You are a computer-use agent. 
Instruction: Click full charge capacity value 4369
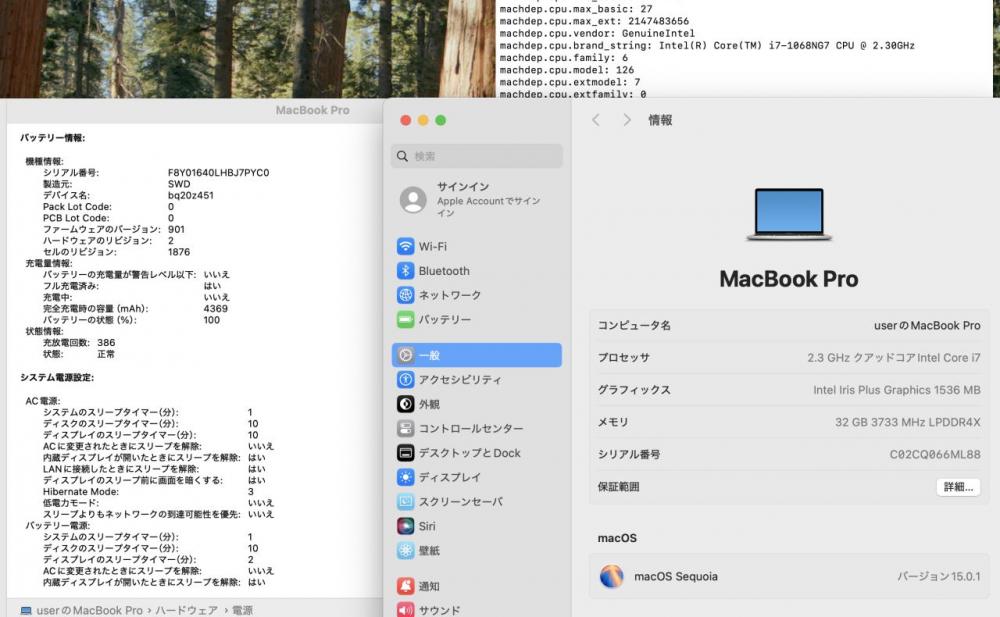click(216, 308)
